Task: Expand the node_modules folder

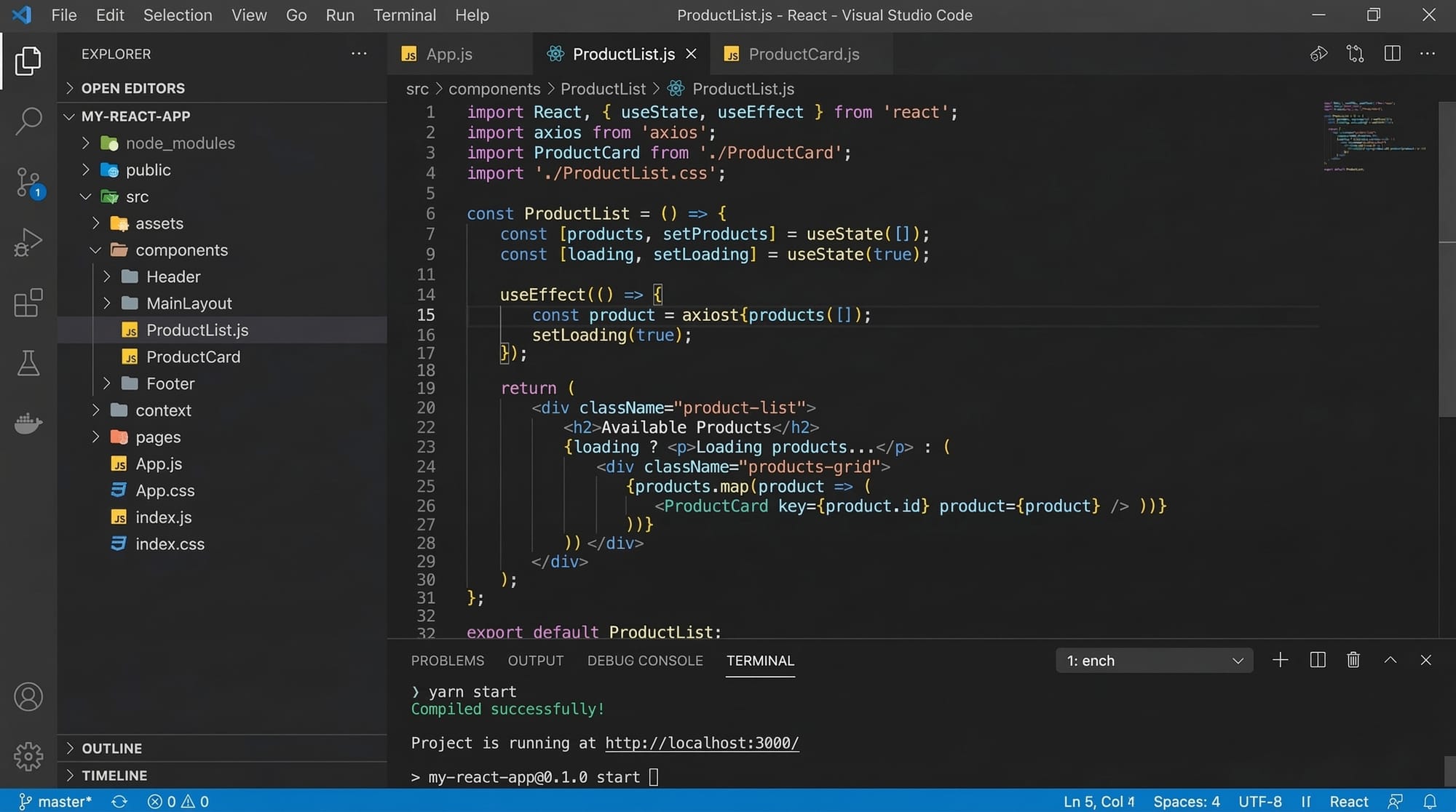Action: (x=180, y=143)
